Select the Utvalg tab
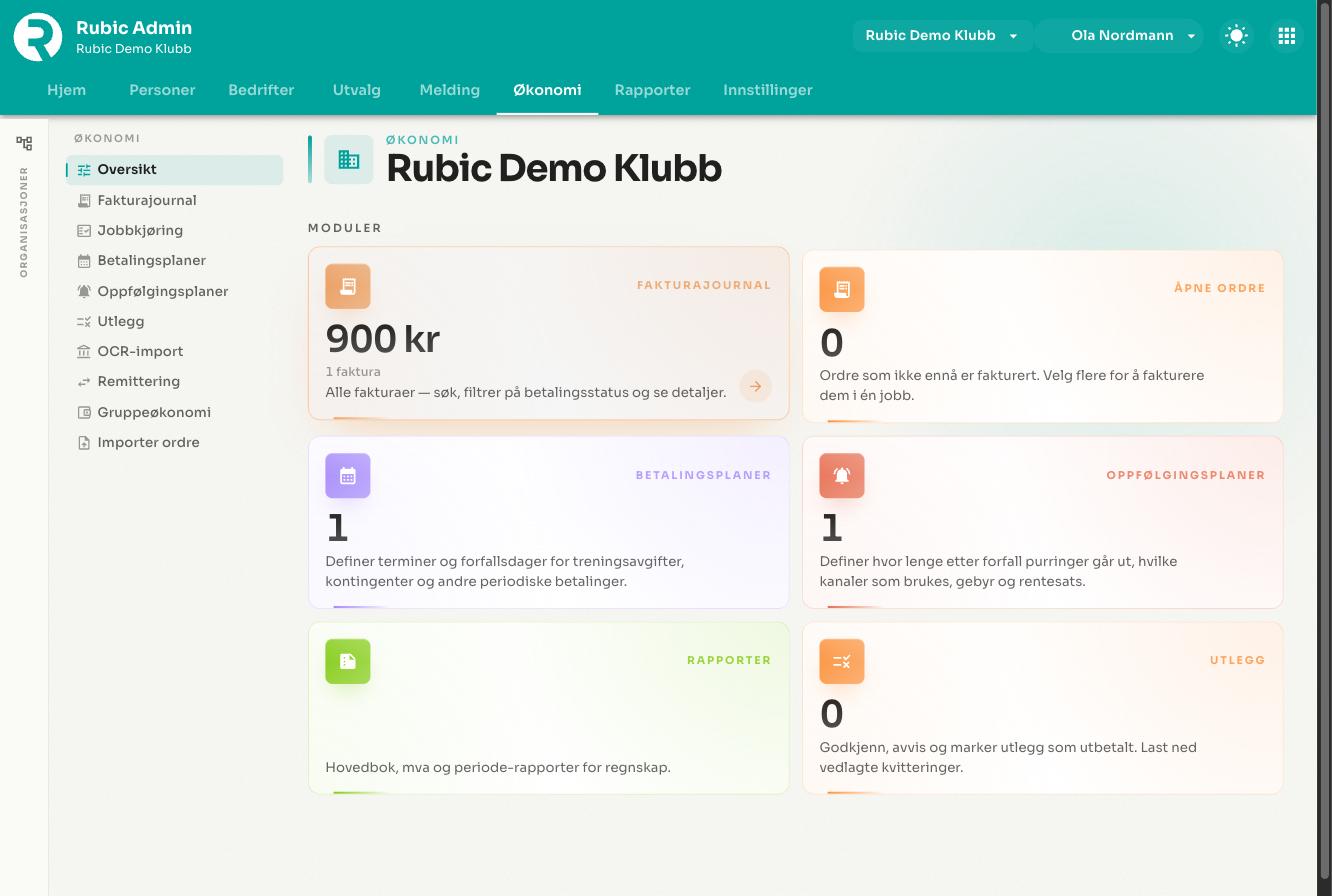Viewport: 1332px width, 896px height. click(x=357, y=90)
